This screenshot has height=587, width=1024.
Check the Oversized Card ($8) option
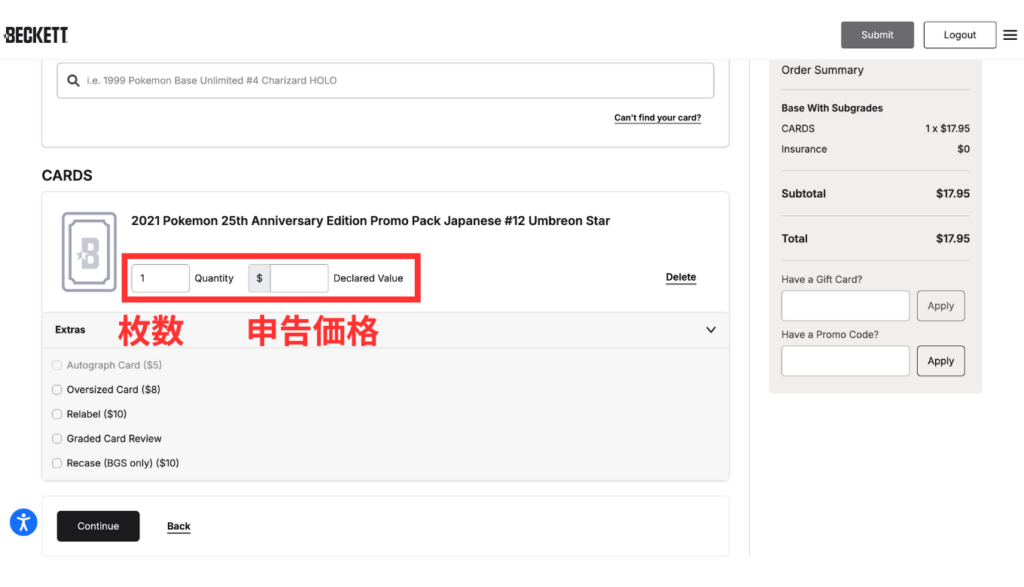[x=57, y=390]
